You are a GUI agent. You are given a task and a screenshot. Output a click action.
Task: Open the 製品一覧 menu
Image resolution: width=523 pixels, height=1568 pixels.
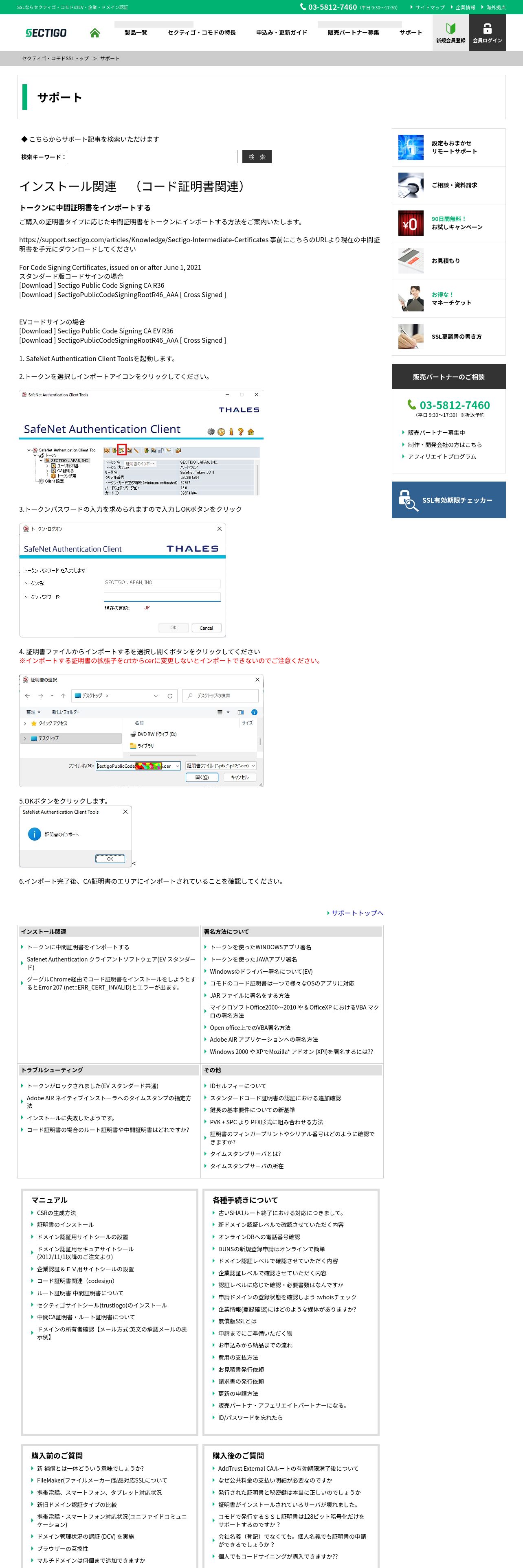click(136, 33)
